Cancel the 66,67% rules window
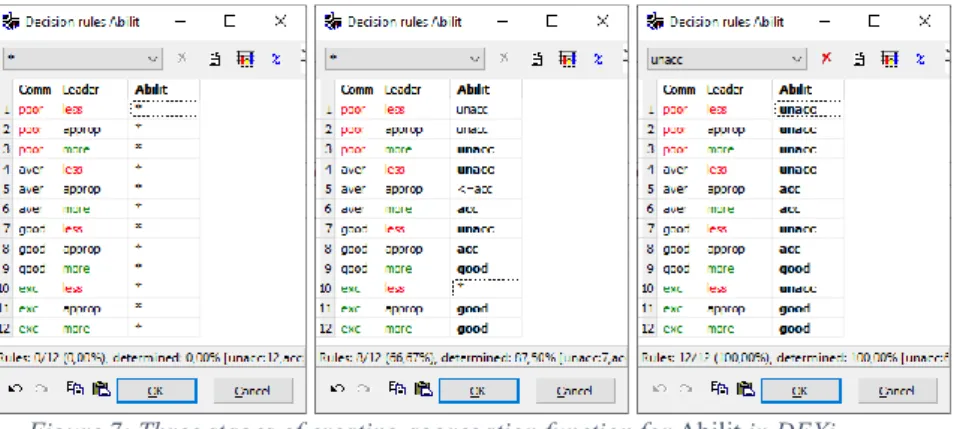This screenshot has height=429, width=954. click(x=576, y=391)
